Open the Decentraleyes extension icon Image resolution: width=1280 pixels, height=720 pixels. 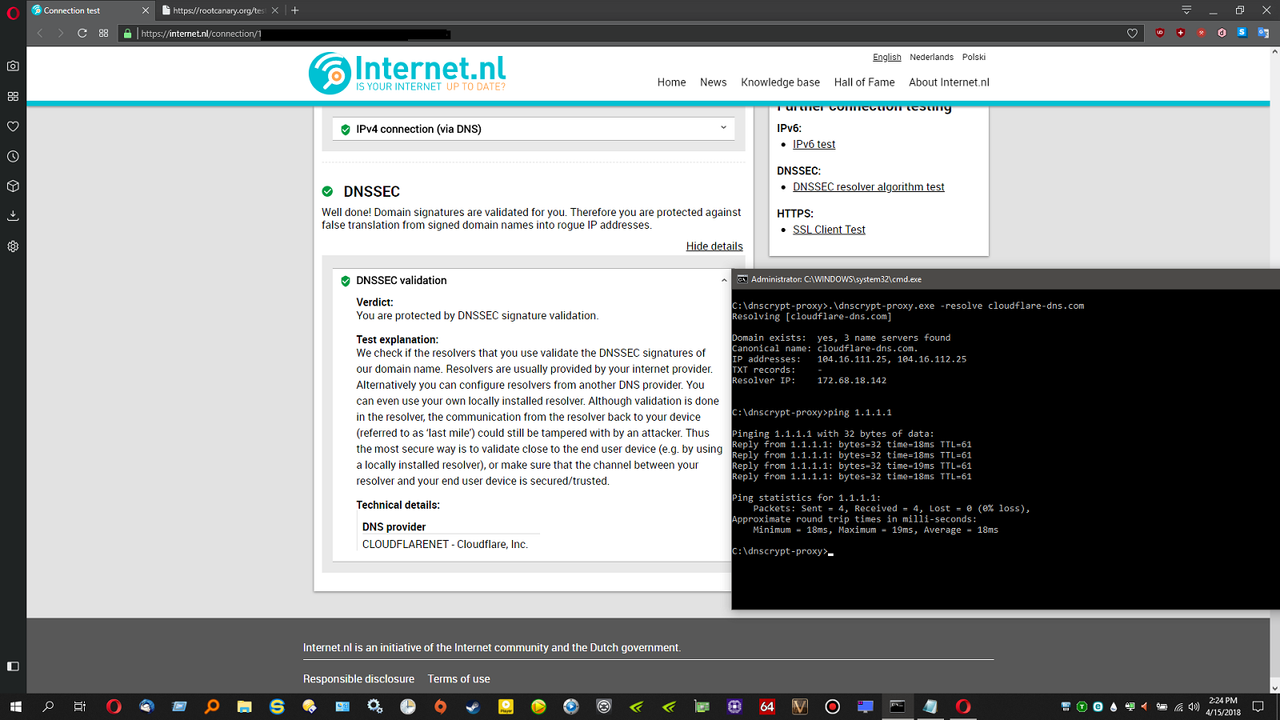(x=1222, y=32)
